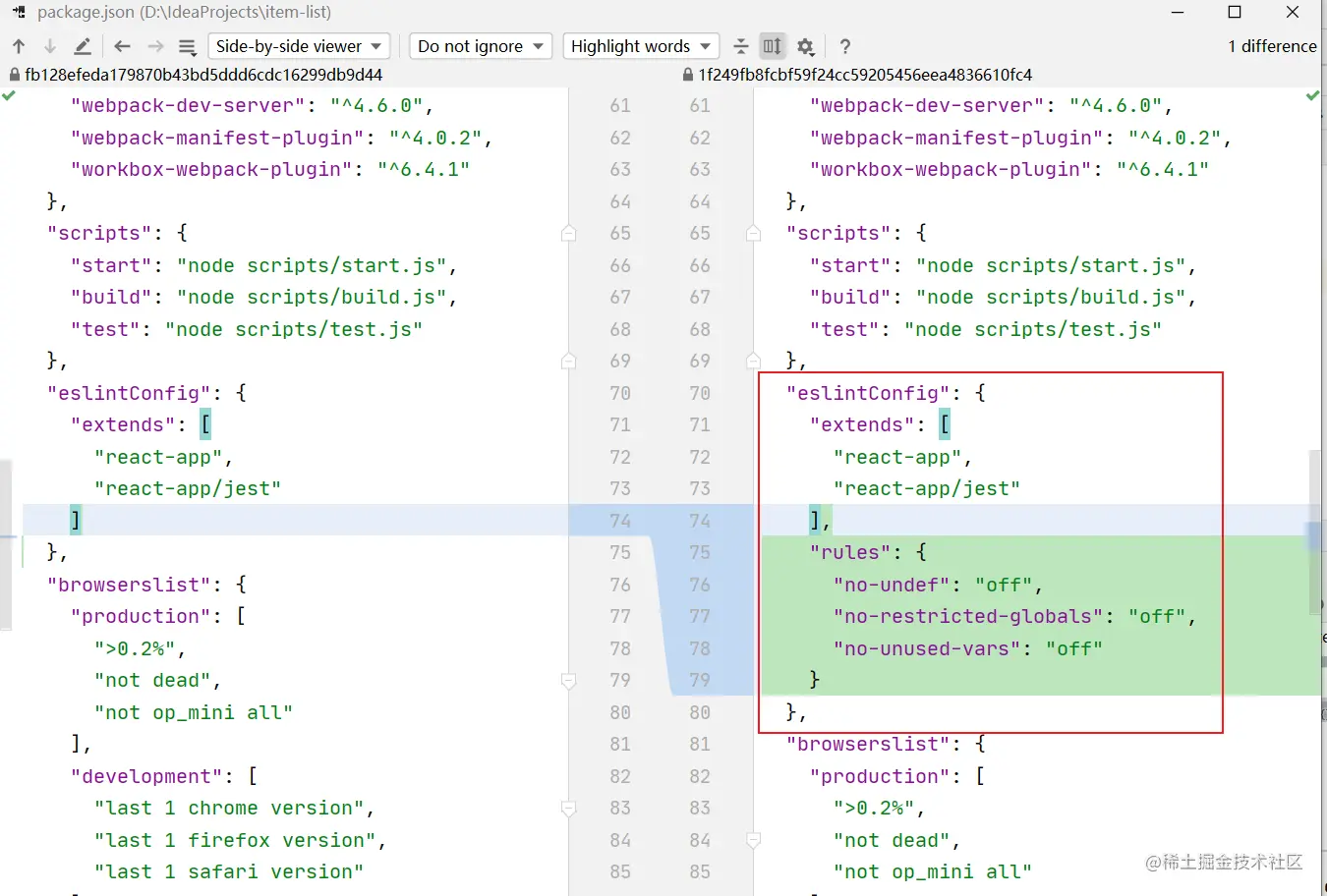
Task: Click the package.json window title
Action: [x=184, y=12]
